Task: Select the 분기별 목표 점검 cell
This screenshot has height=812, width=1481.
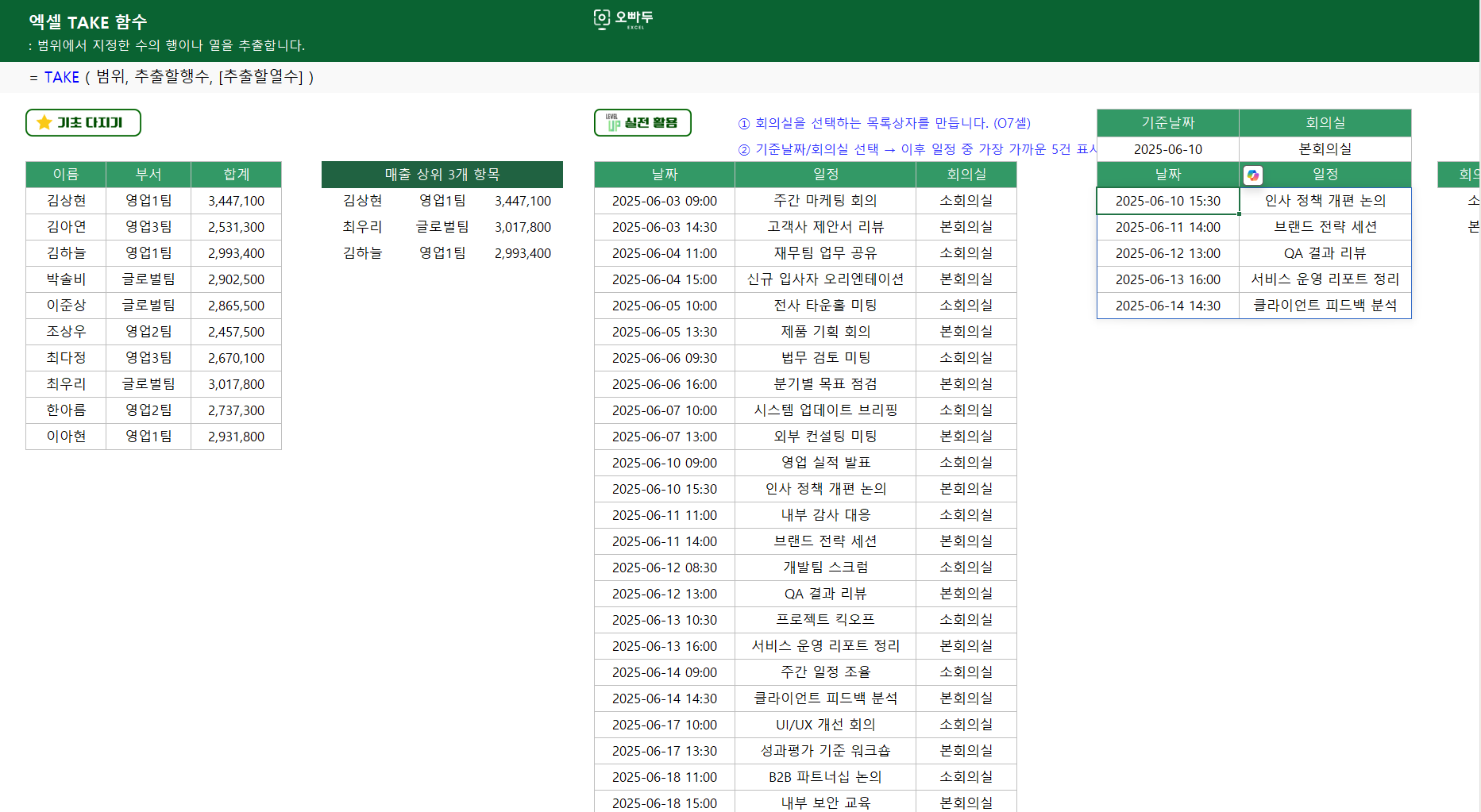Action: [x=825, y=384]
